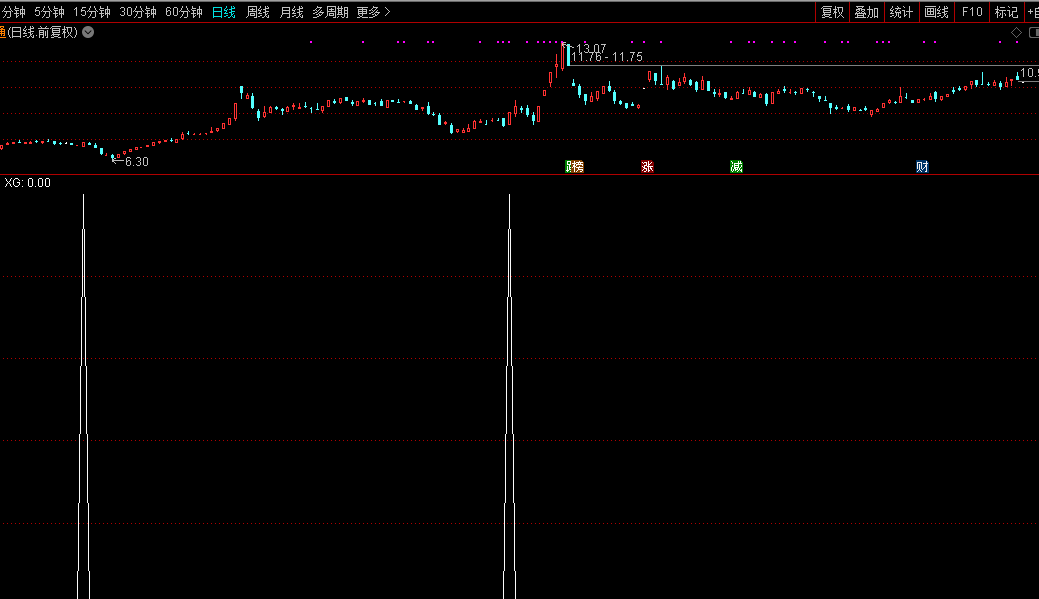Open the F10 company info page

tap(972, 12)
